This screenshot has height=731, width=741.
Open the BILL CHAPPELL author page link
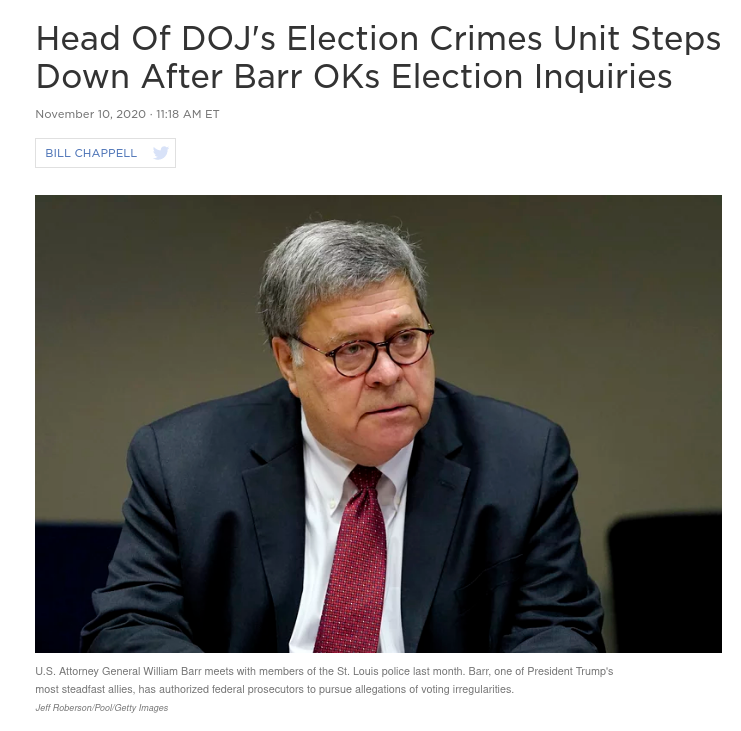[x=91, y=153]
